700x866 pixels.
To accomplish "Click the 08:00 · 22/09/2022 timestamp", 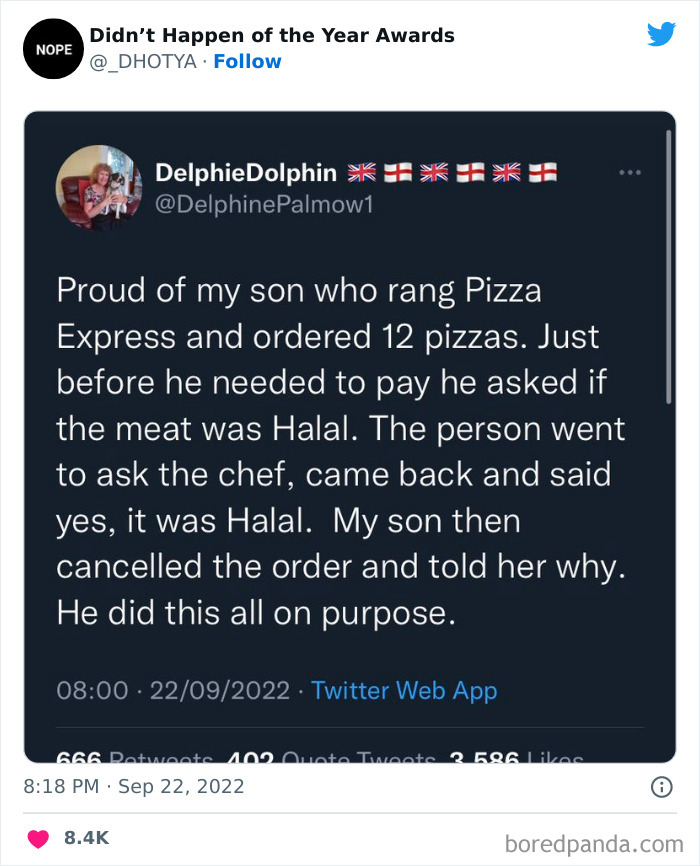I will point(173,690).
